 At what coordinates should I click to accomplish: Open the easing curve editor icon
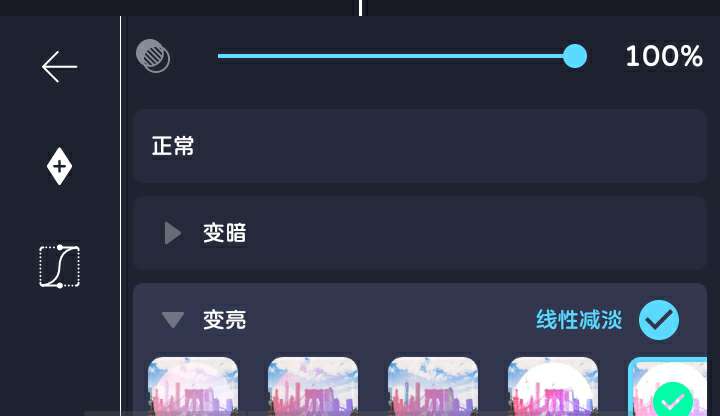(60, 266)
